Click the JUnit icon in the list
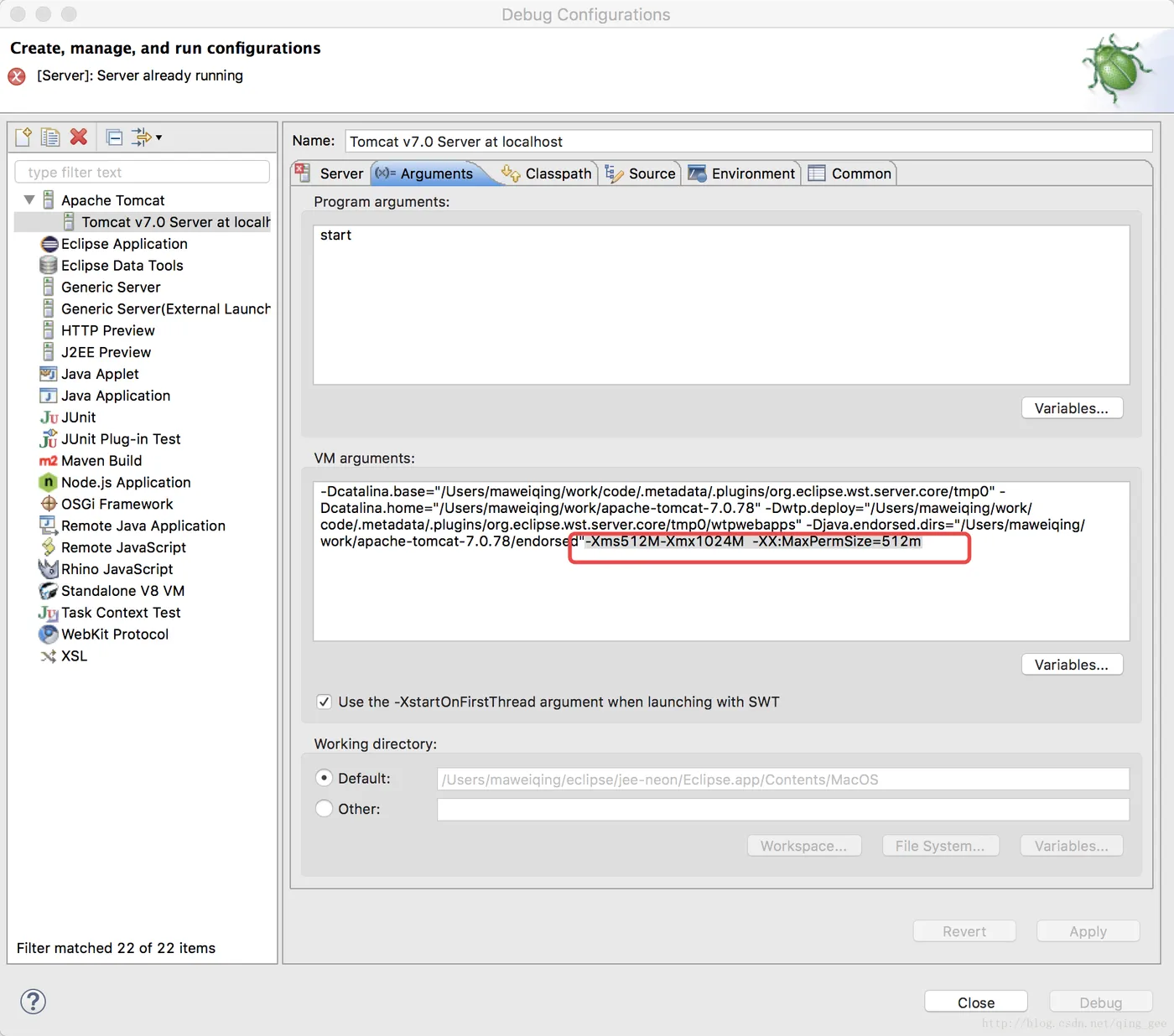 (49, 417)
